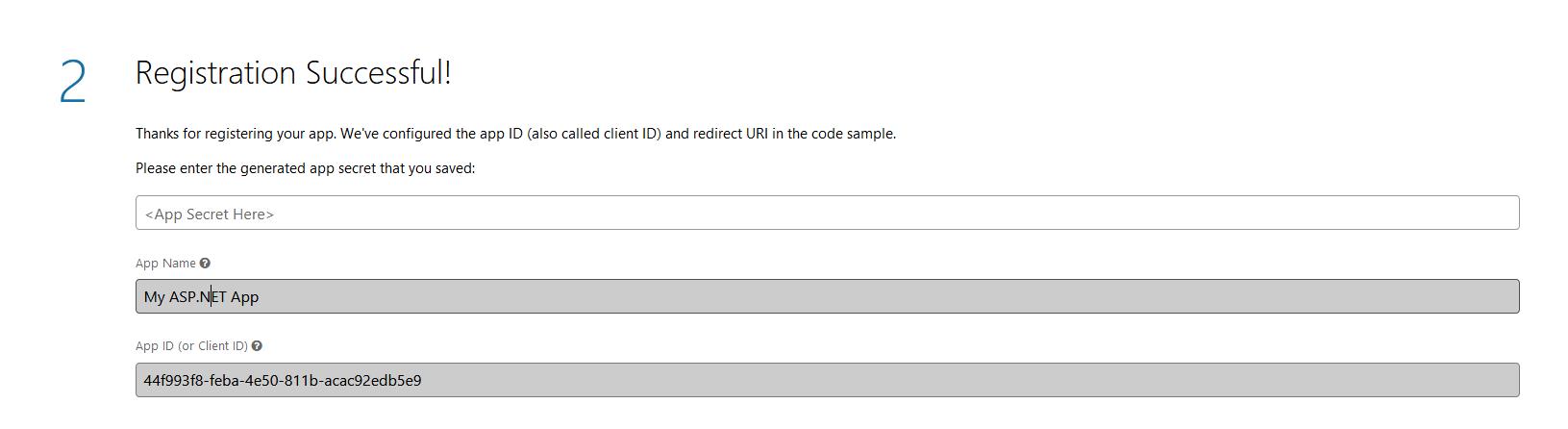Focus the App Secret Here input field
1568x429 pixels.
tap(827, 214)
